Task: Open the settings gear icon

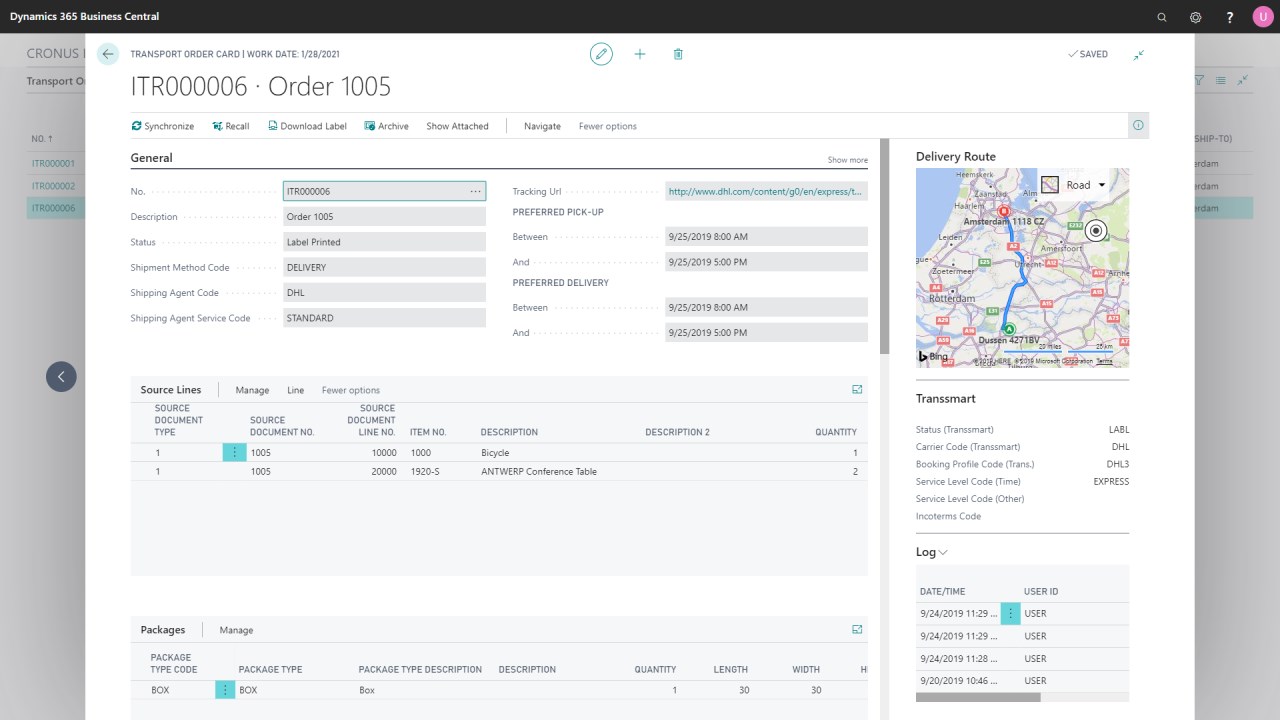Action: 1196,17
